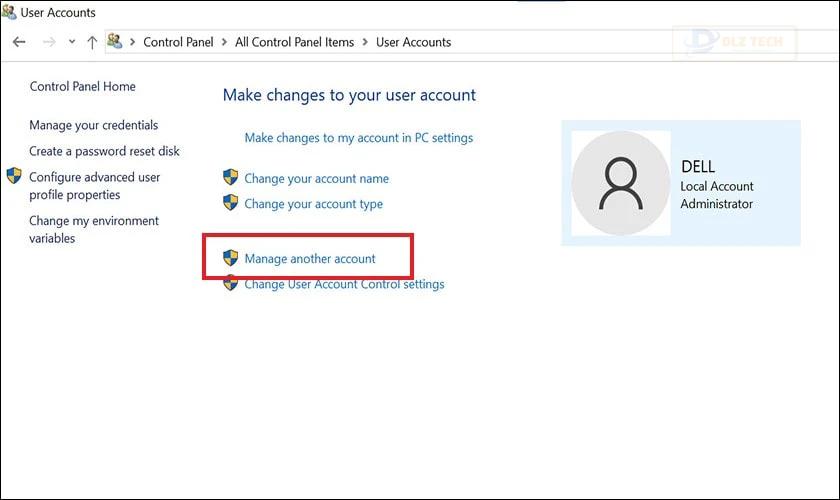Open Configure advanced user profile properties

(x=95, y=186)
